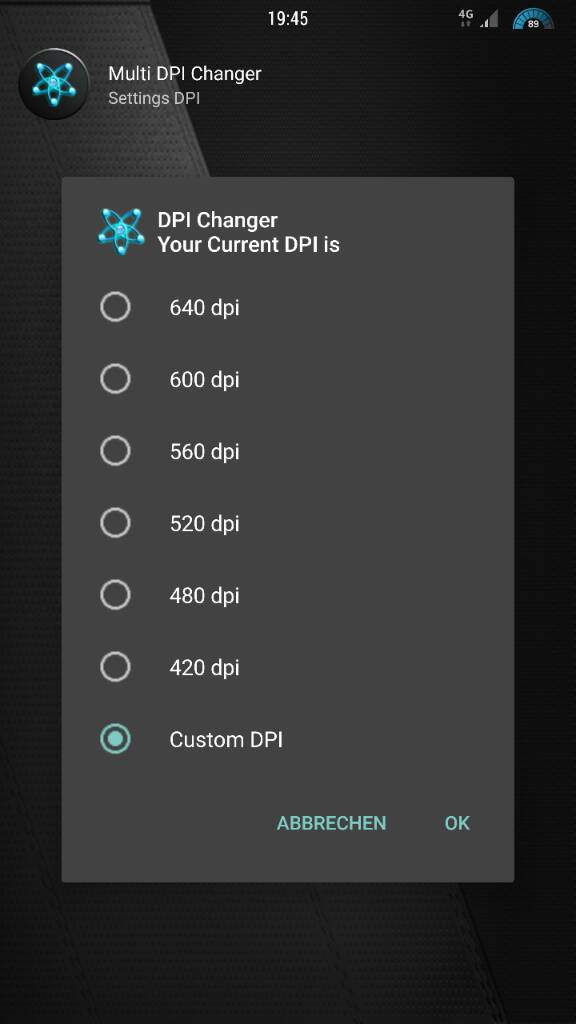This screenshot has height=1024, width=576.
Task: Tap the 19:45 clock in status bar
Action: [x=287, y=18]
